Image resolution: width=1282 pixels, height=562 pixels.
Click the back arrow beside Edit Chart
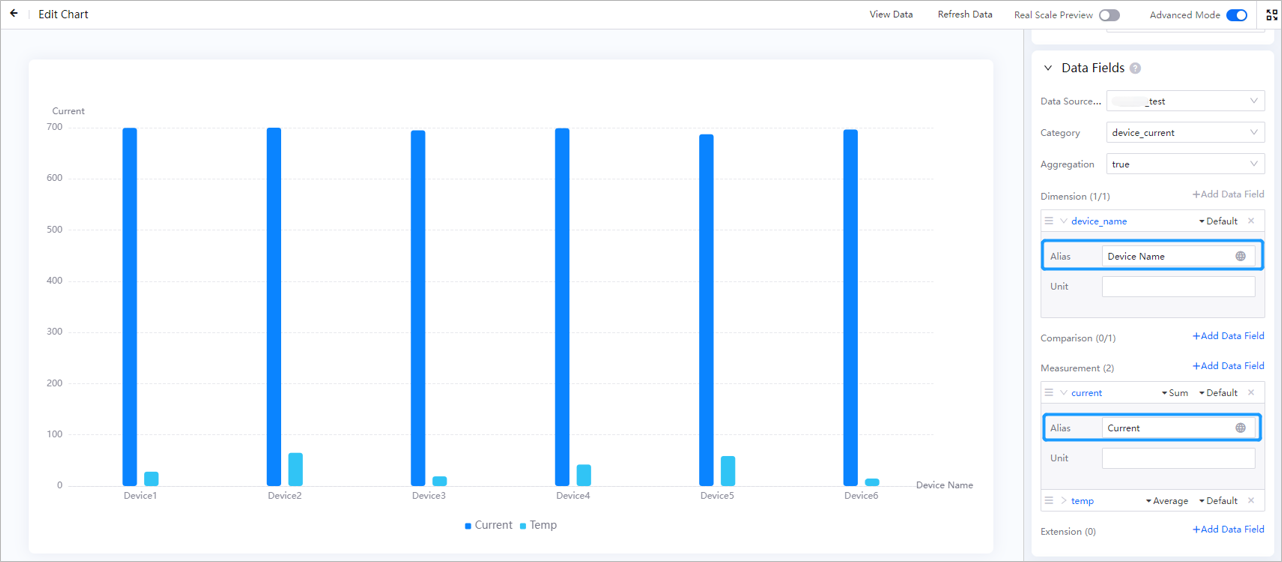click(14, 14)
